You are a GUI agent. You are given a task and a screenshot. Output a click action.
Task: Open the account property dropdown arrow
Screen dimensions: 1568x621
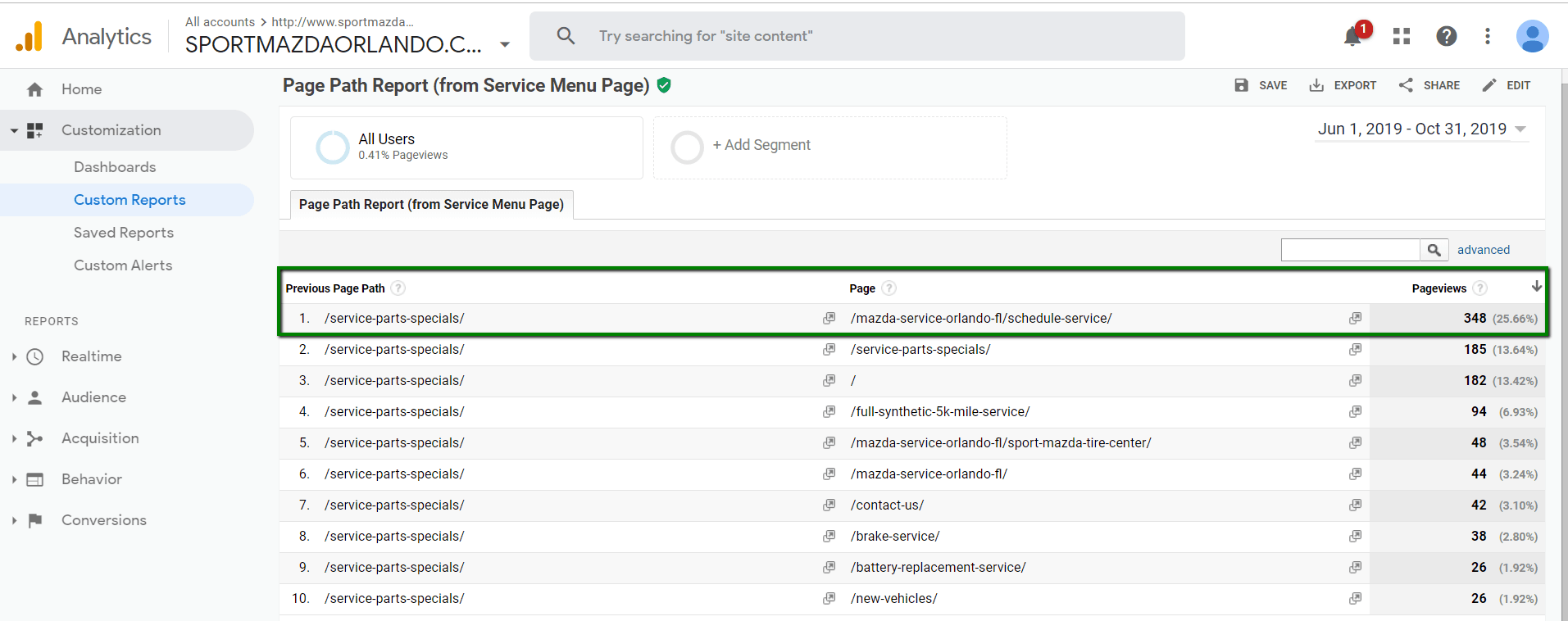coord(505,44)
